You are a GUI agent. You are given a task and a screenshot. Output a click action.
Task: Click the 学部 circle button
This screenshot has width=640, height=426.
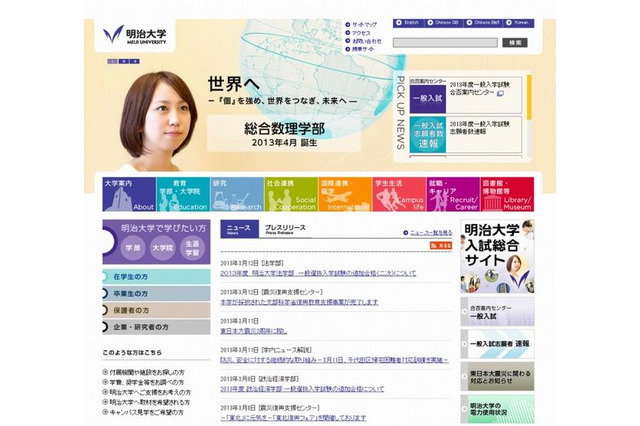(133, 248)
